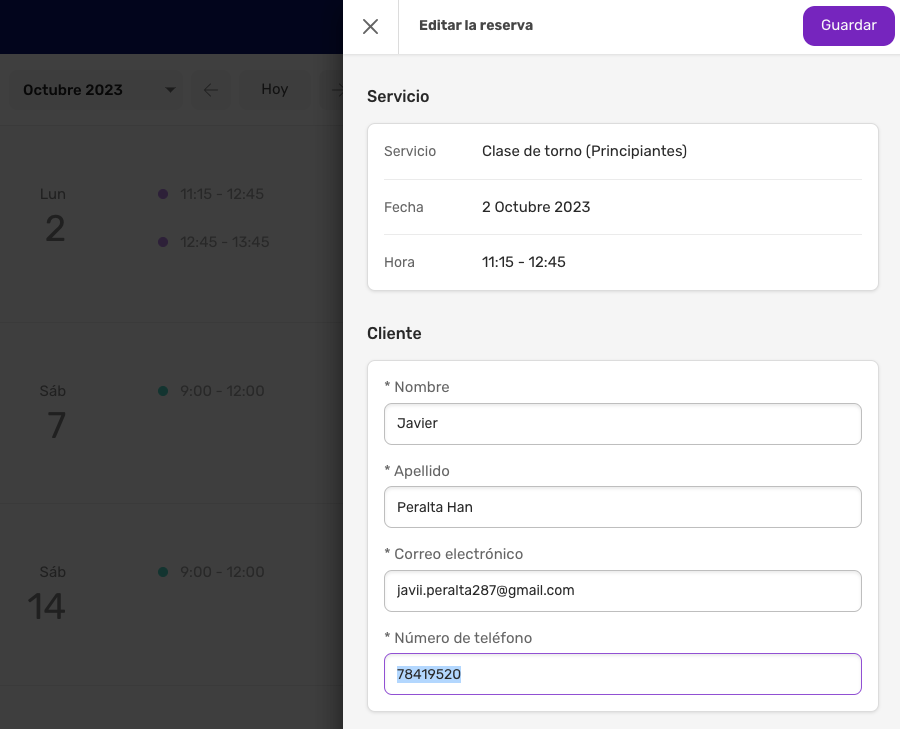
Task: Open the 9:00 - 12:00 booking on Sáb 7
Action: tap(222, 391)
